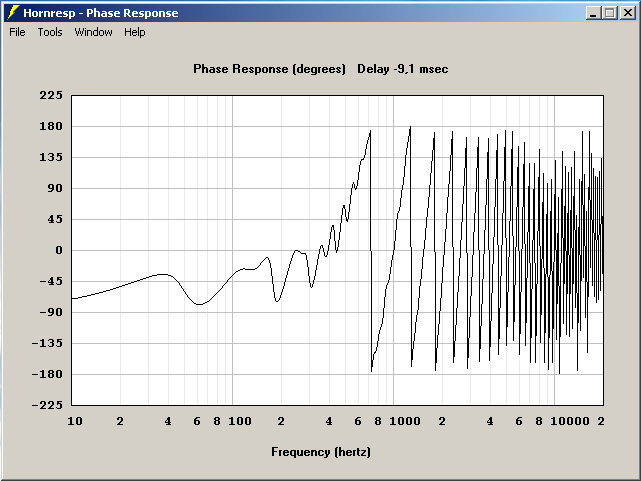Screen dimensions: 641x481
Task: Click the 225 y-axis label
Action: [x=51, y=95]
